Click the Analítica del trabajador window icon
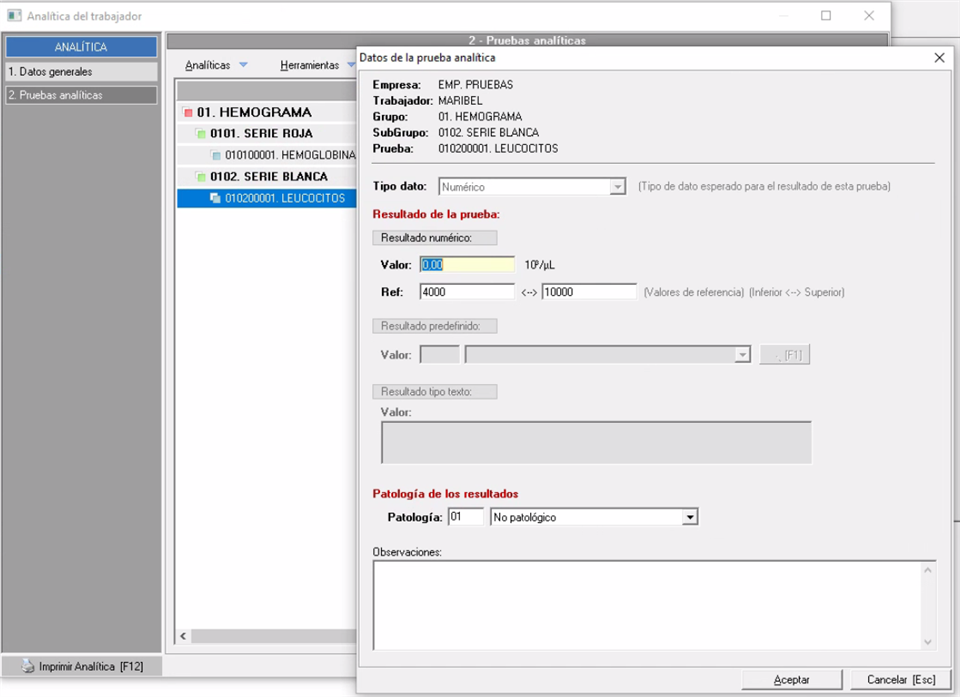This screenshot has width=960, height=697. [14, 16]
